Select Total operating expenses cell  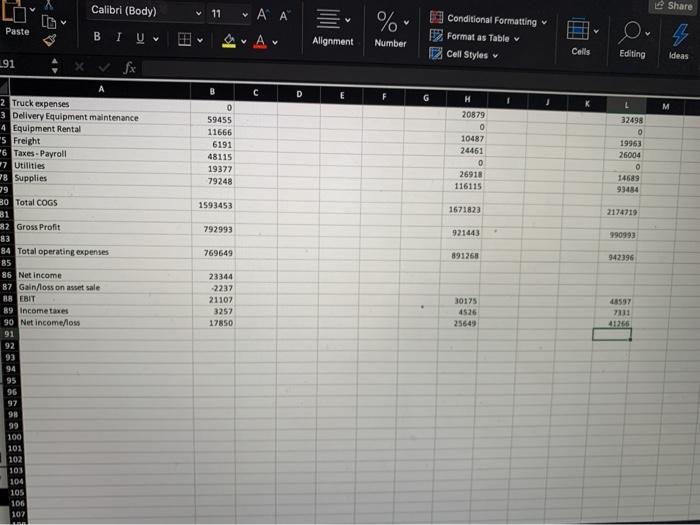tap(104, 252)
